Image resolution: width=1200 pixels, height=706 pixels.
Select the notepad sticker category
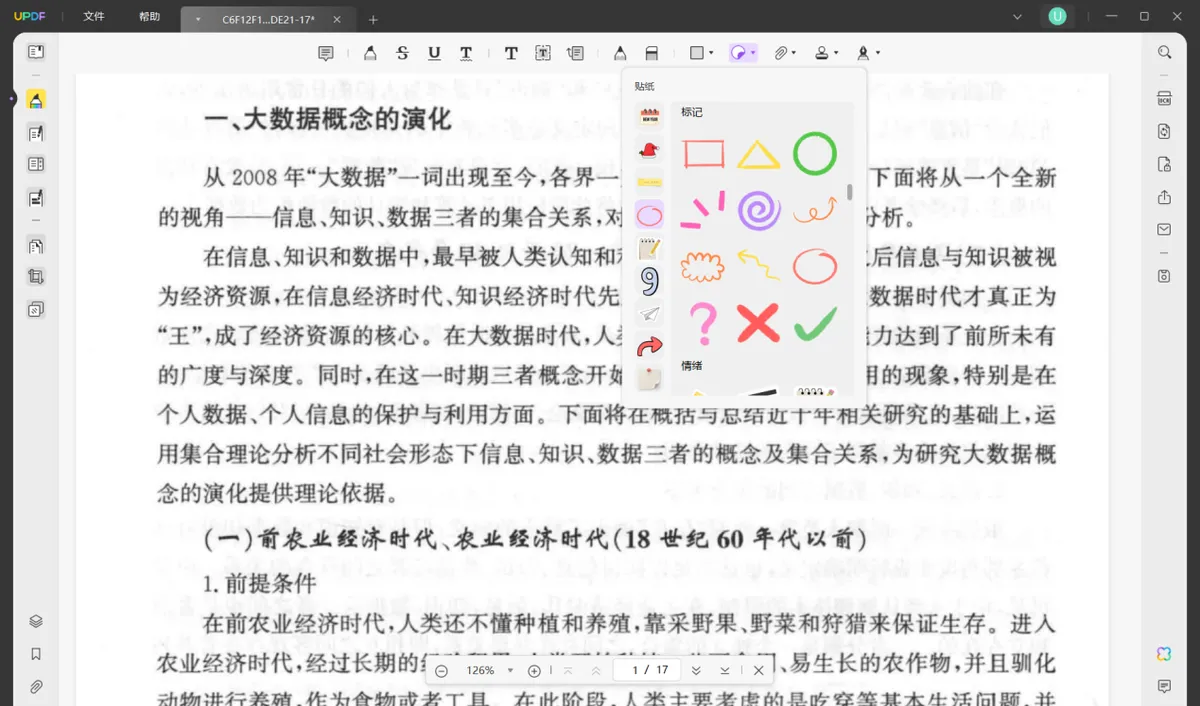tap(649, 247)
